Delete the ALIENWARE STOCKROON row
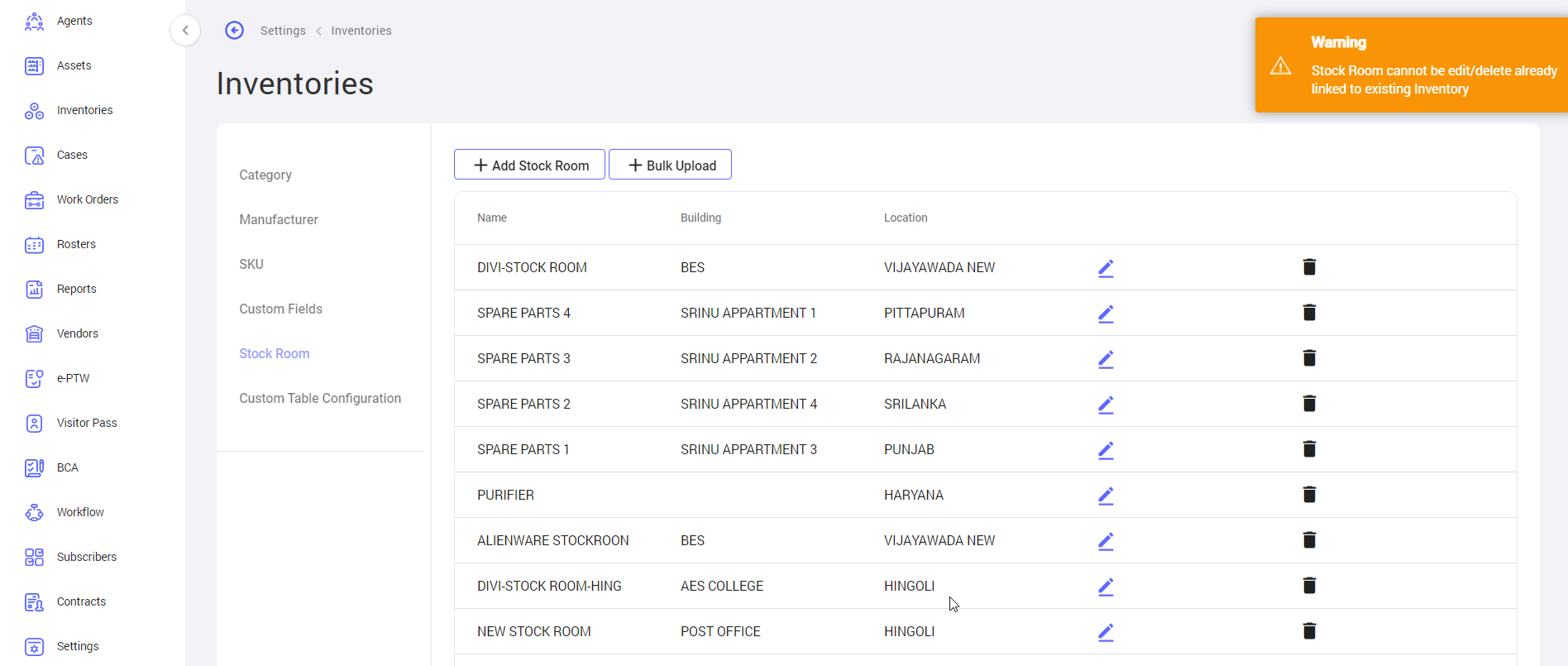 tap(1309, 540)
